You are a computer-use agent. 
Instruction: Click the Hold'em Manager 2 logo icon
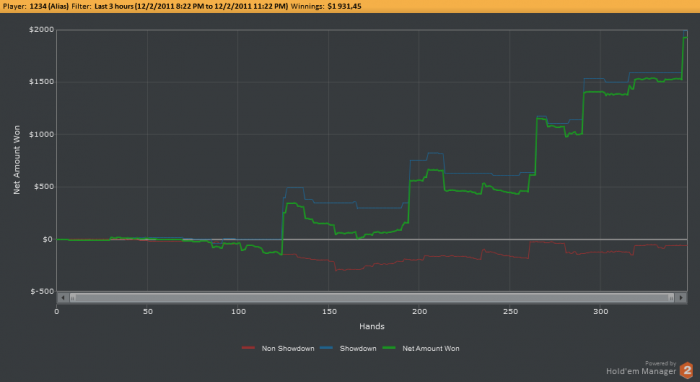687,370
